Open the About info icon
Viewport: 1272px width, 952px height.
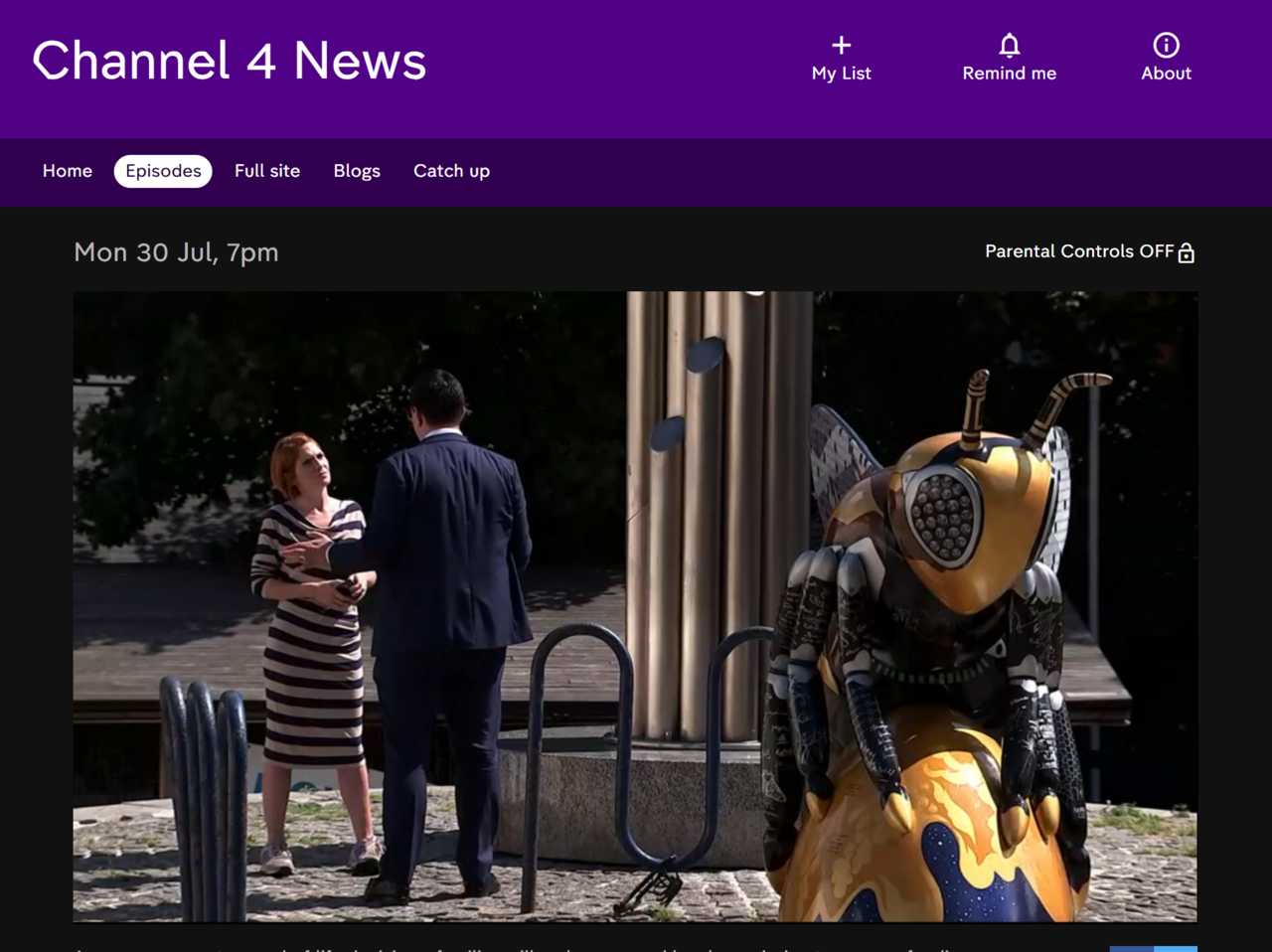coord(1166,45)
